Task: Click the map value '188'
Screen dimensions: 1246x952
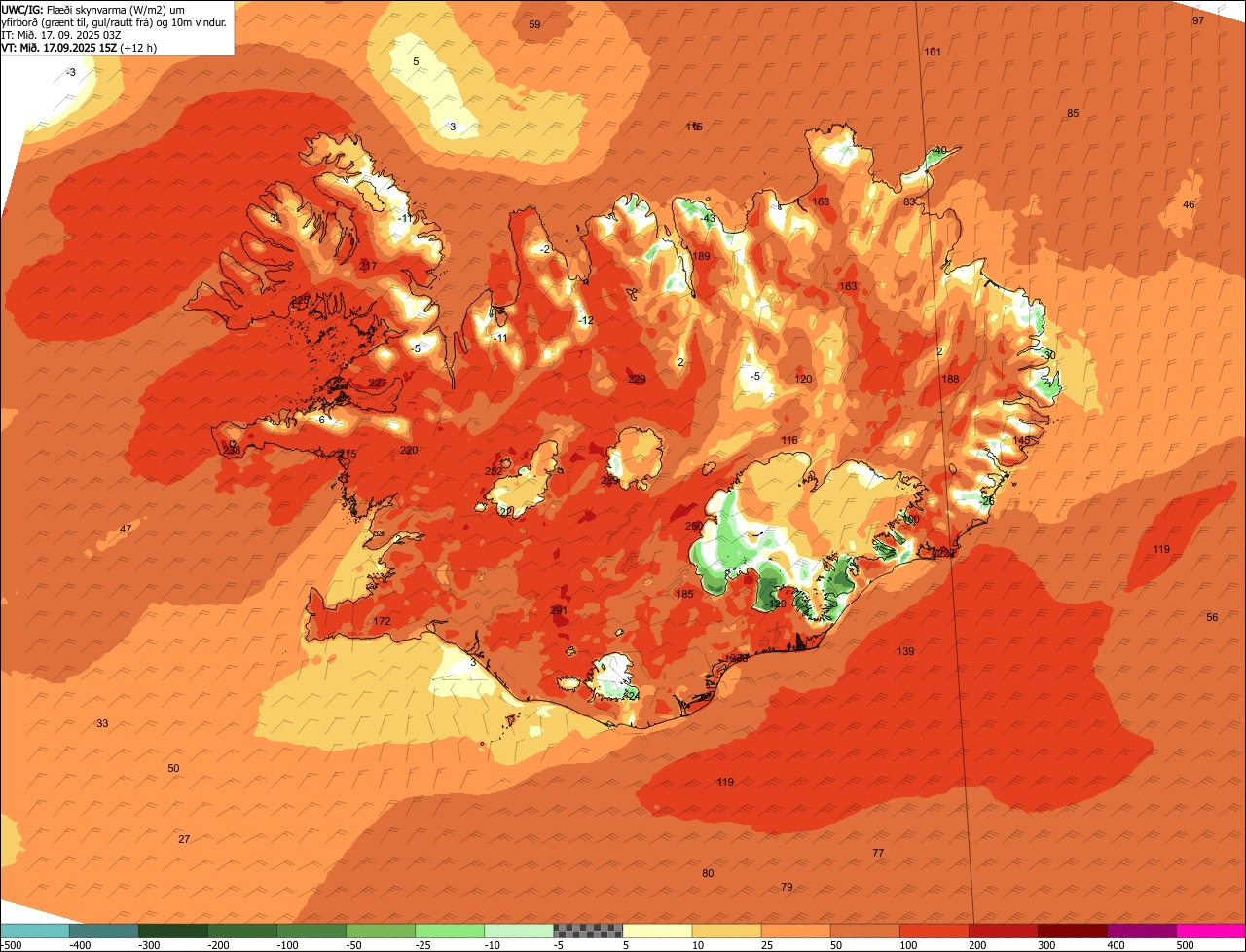Action: pyautogui.click(x=950, y=380)
